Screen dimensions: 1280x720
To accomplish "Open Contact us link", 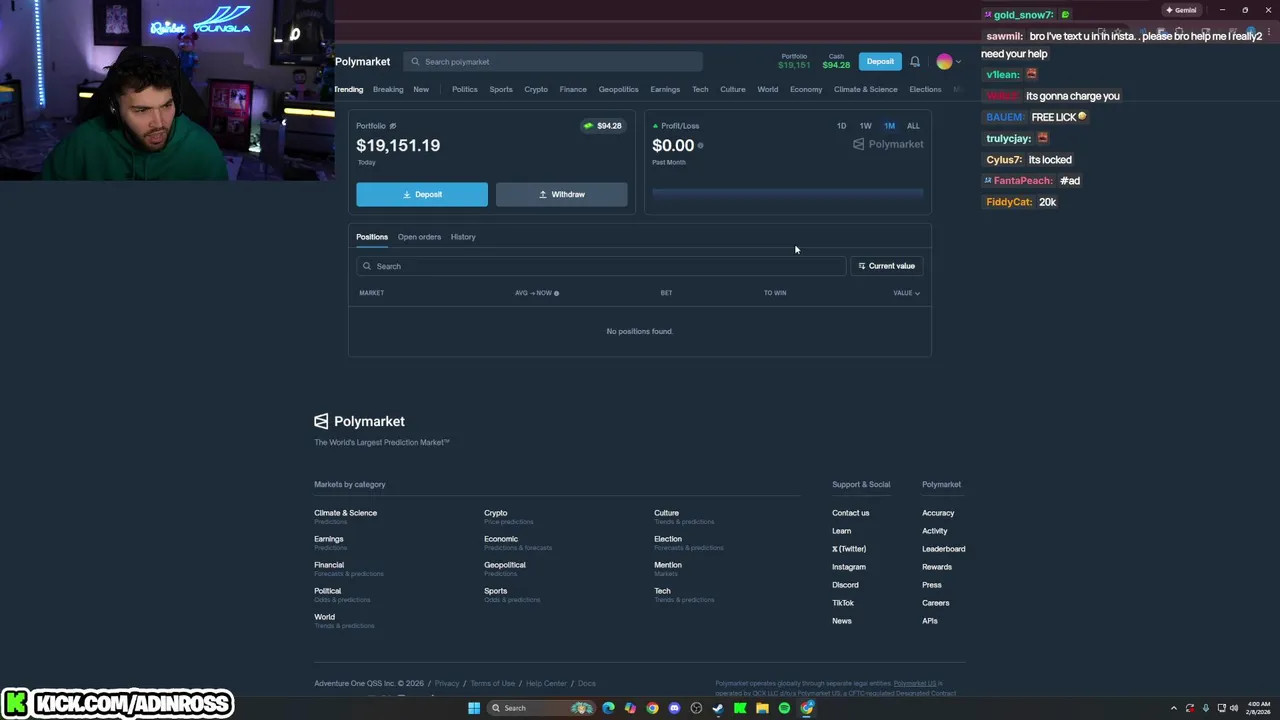I will (x=851, y=513).
